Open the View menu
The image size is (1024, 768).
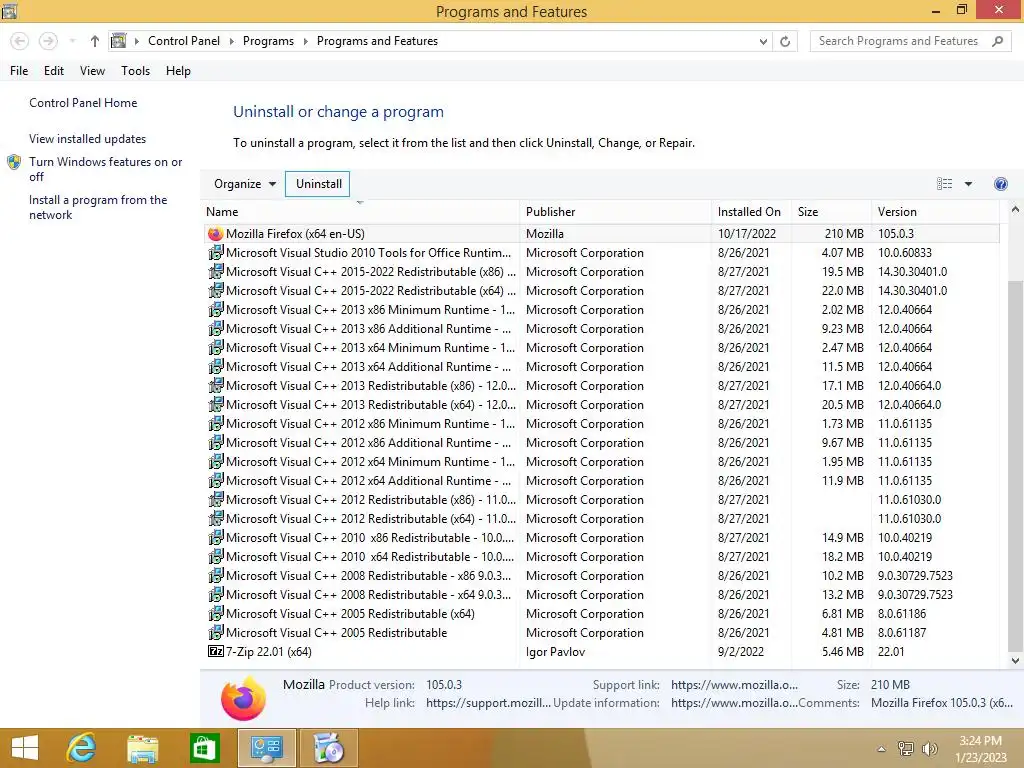pos(92,71)
